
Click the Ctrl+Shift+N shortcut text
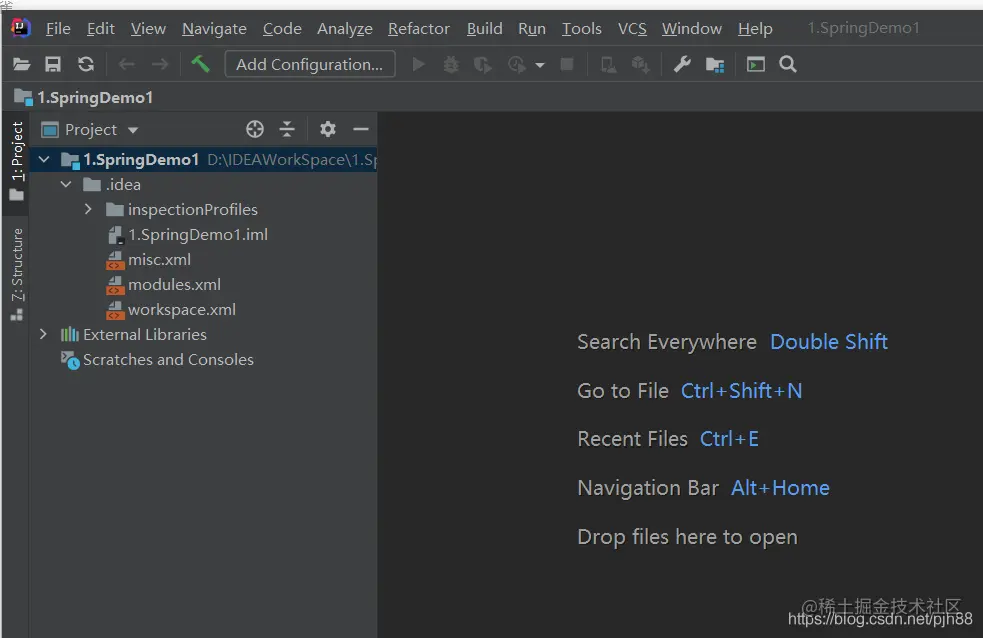(x=742, y=391)
